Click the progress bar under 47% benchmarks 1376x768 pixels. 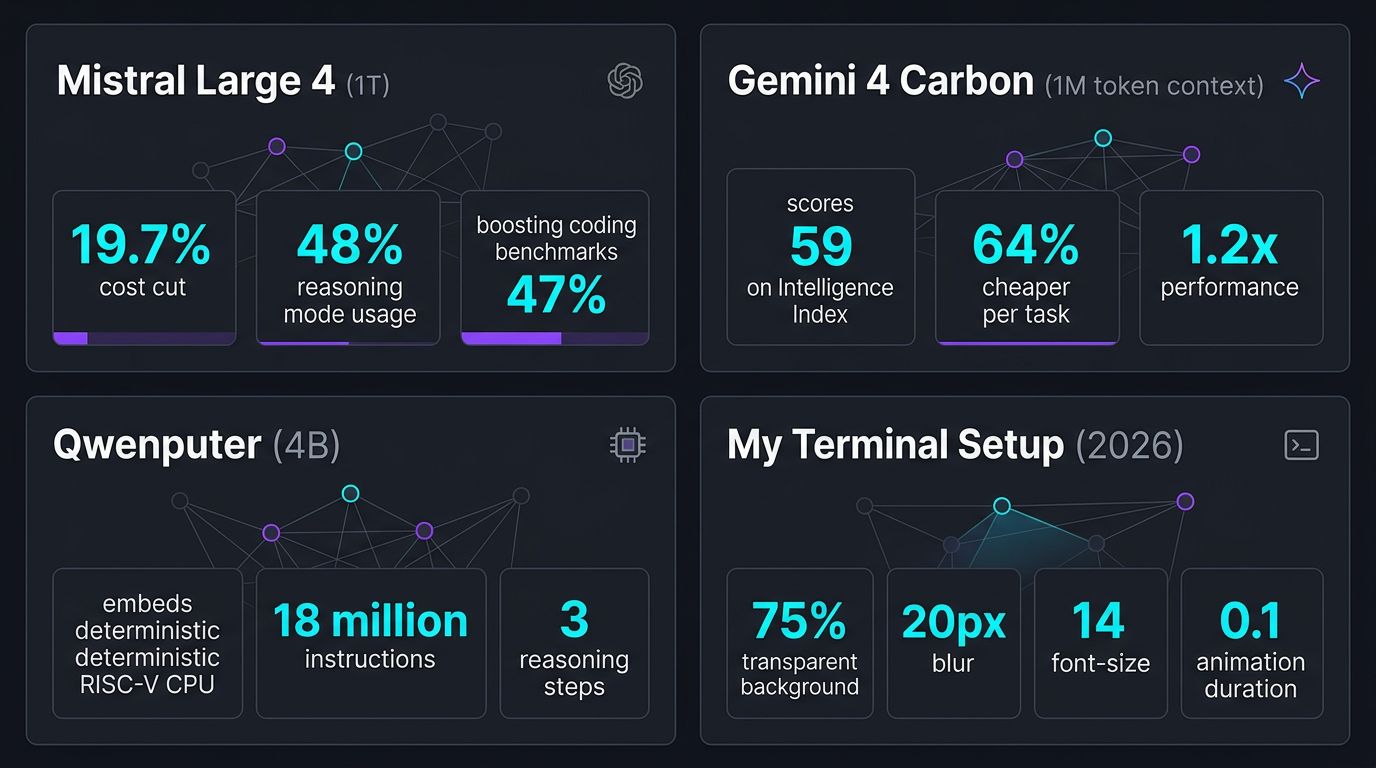[x=555, y=339]
